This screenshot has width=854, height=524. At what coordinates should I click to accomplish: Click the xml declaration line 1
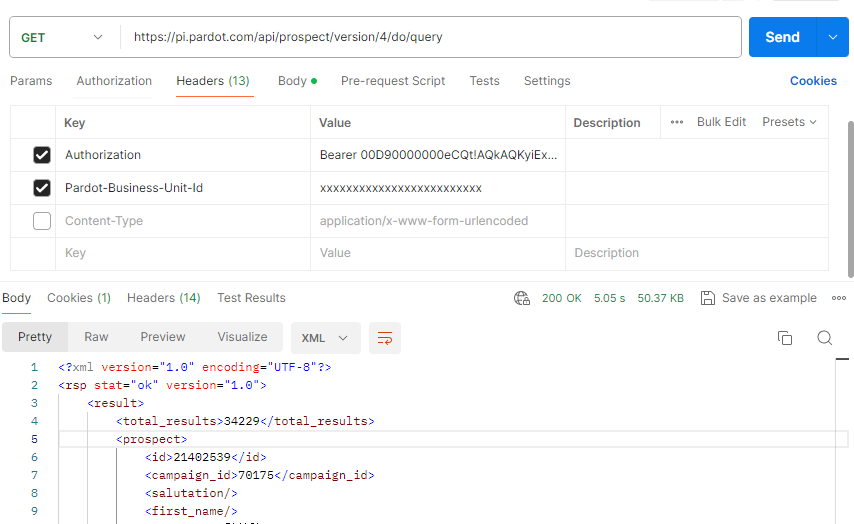click(194, 367)
